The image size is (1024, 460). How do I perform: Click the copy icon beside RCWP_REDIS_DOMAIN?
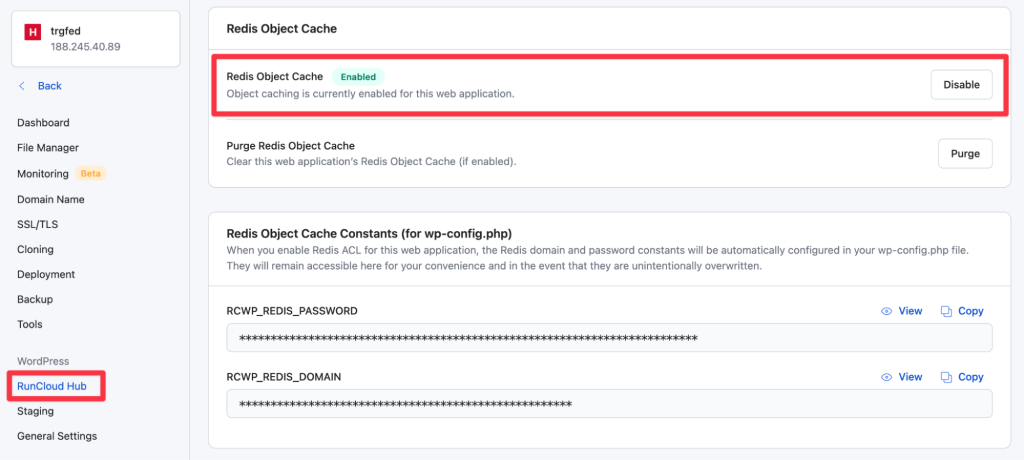tap(946, 378)
